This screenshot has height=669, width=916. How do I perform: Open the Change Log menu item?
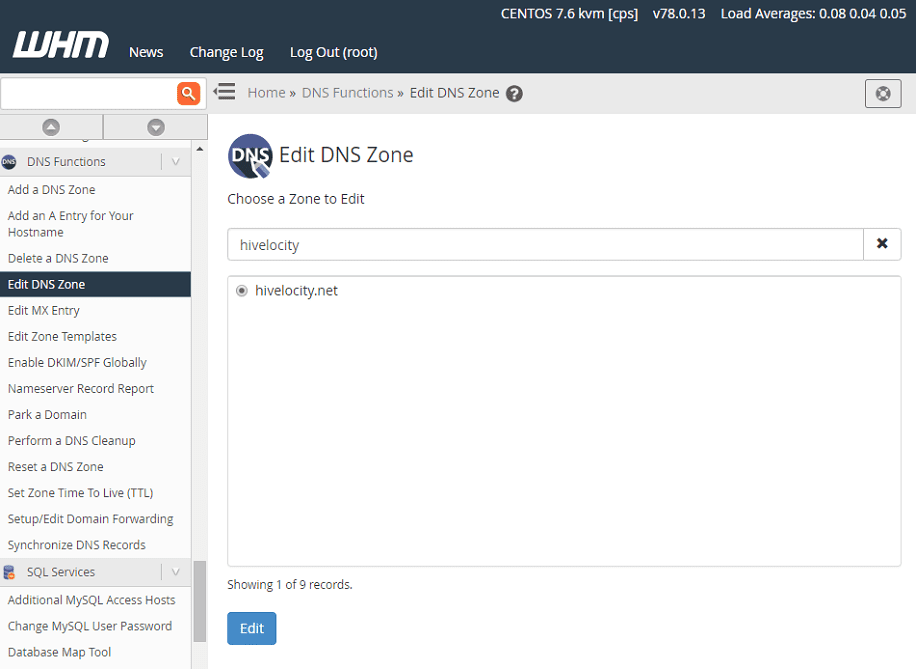point(226,52)
